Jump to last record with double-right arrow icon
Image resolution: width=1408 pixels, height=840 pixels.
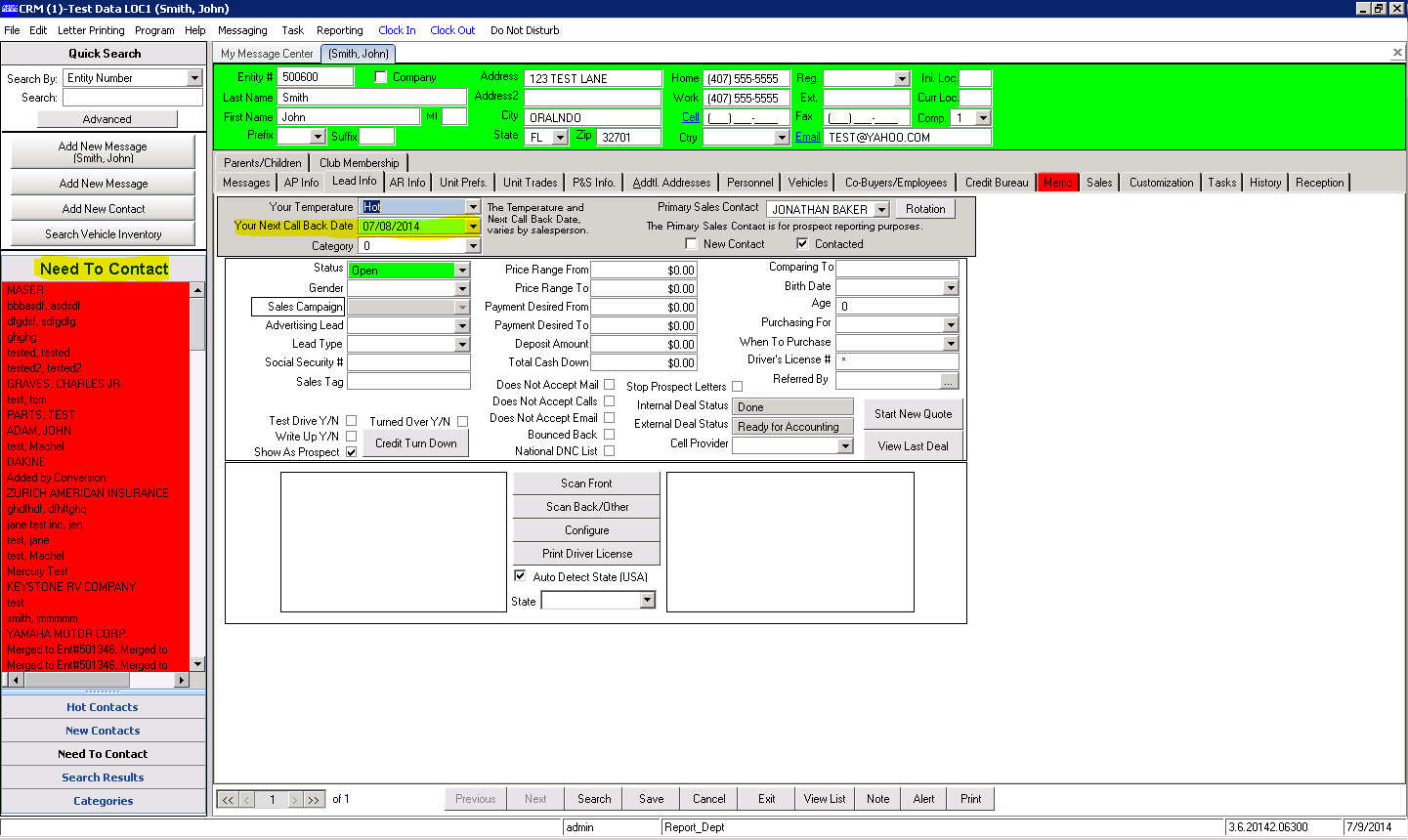pyautogui.click(x=313, y=798)
